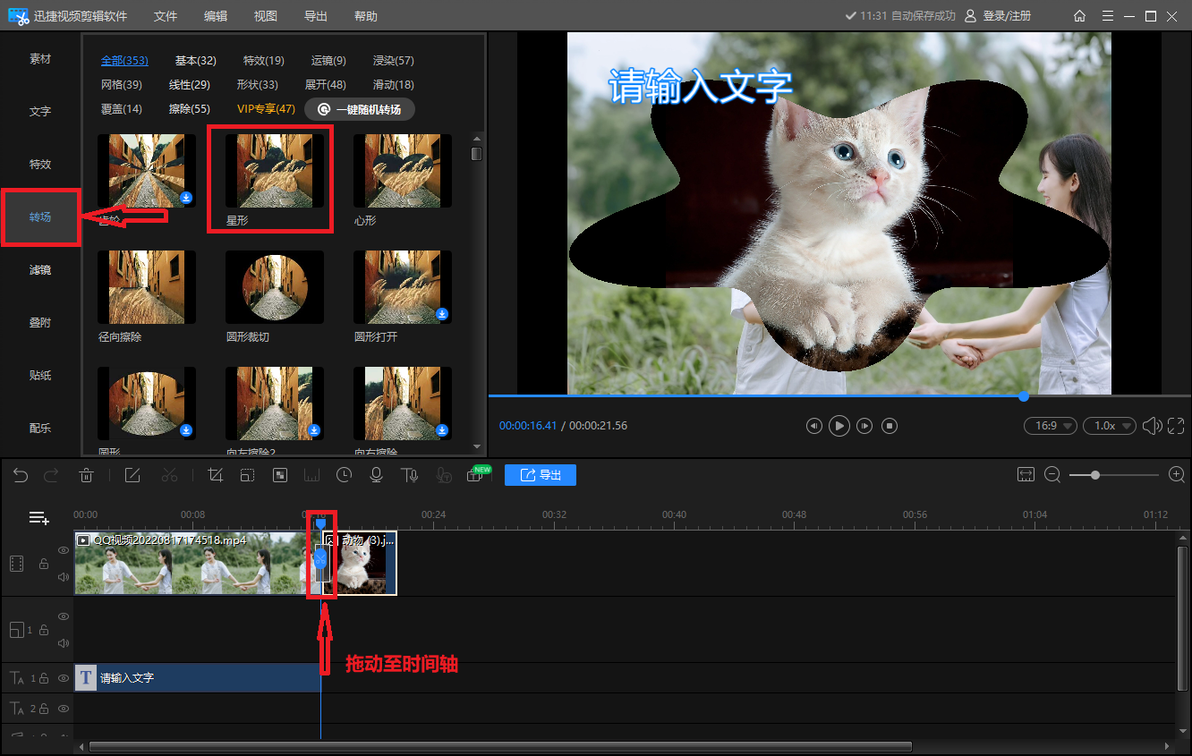This screenshot has height=756, width=1192.
Task: Lock text track 2
Action: [44, 708]
